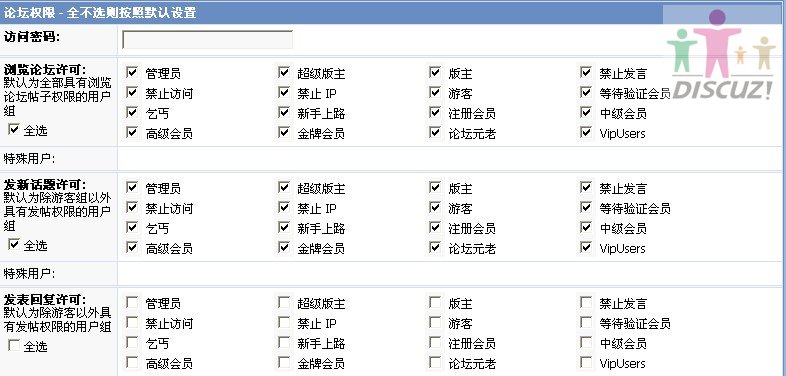786x376 pixels.
Task: Click the 访问密码 password input field
Action: [x=208, y=40]
